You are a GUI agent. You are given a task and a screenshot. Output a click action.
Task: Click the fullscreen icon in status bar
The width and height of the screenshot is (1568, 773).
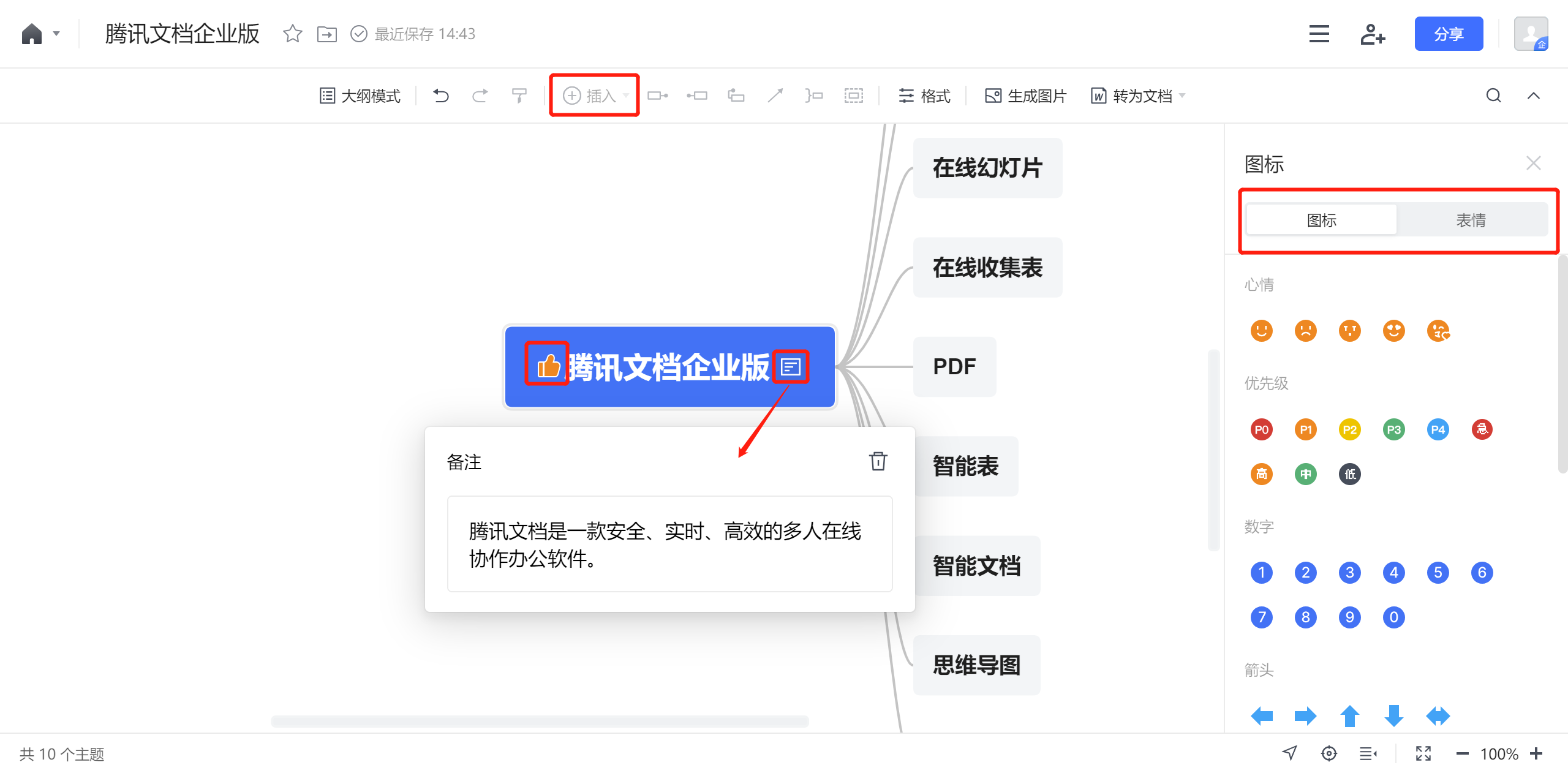pos(1423,753)
